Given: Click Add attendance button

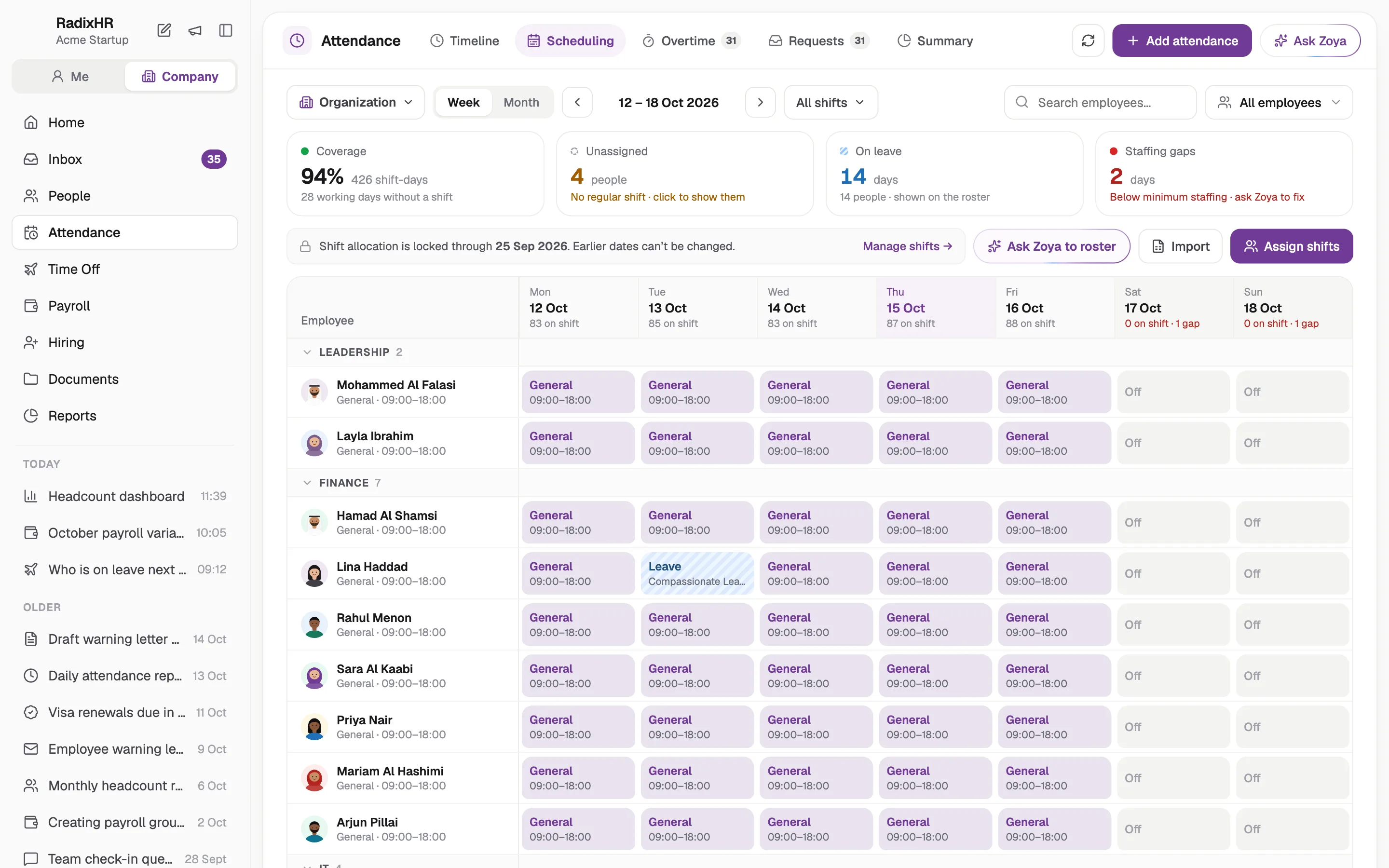Looking at the screenshot, I should [x=1182, y=41].
